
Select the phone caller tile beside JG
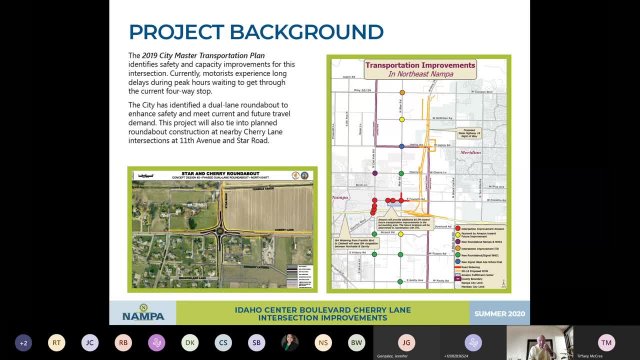point(473,342)
